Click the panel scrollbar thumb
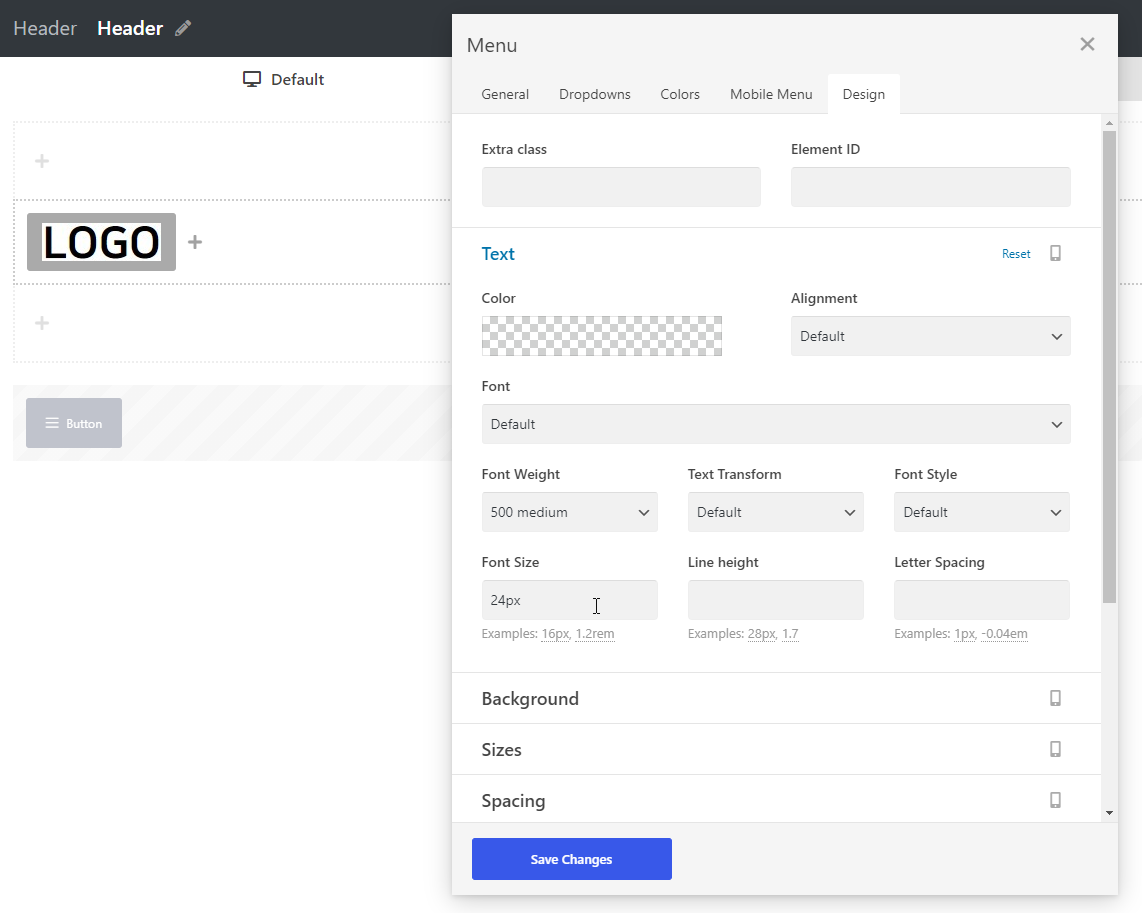The height and width of the screenshot is (913, 1142). 1109,367
